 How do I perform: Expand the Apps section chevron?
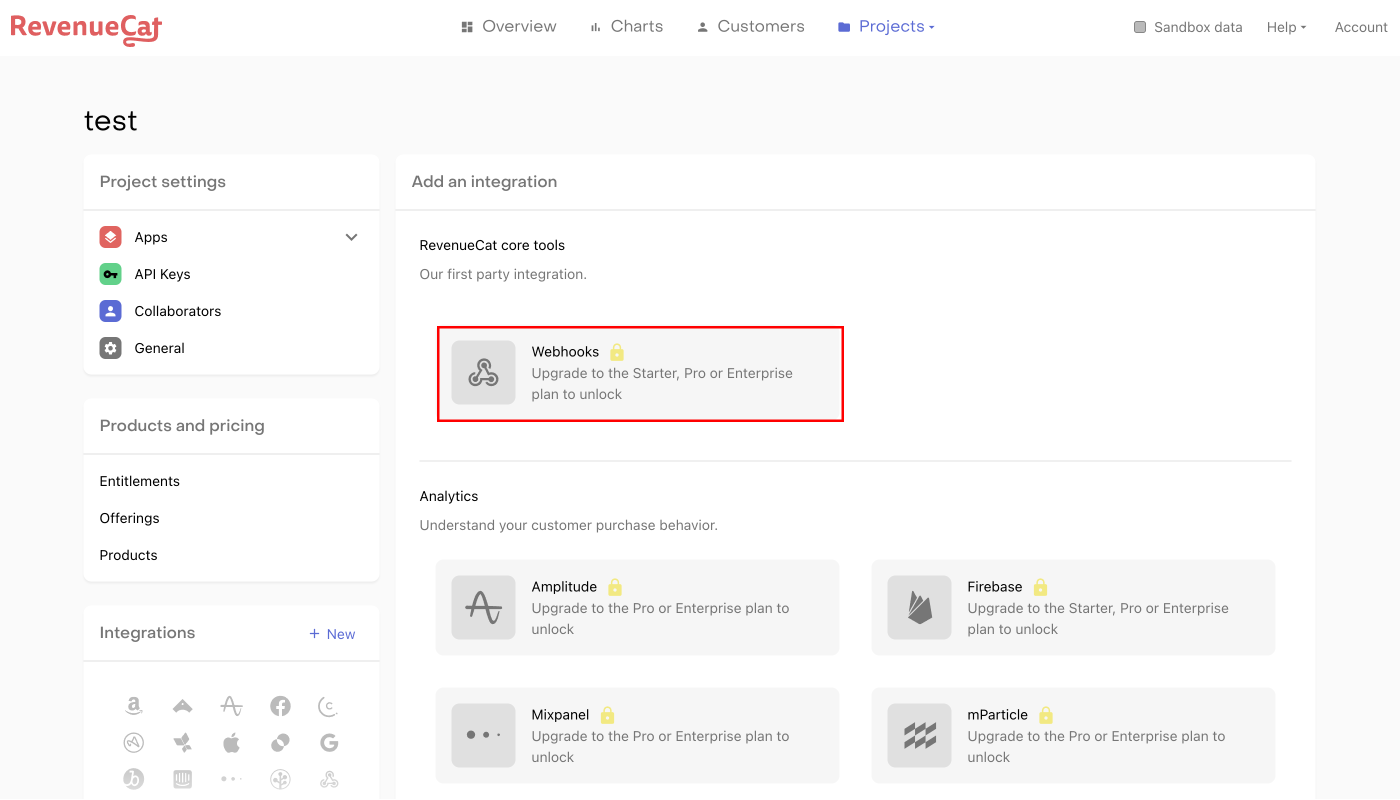pos(351,237)
